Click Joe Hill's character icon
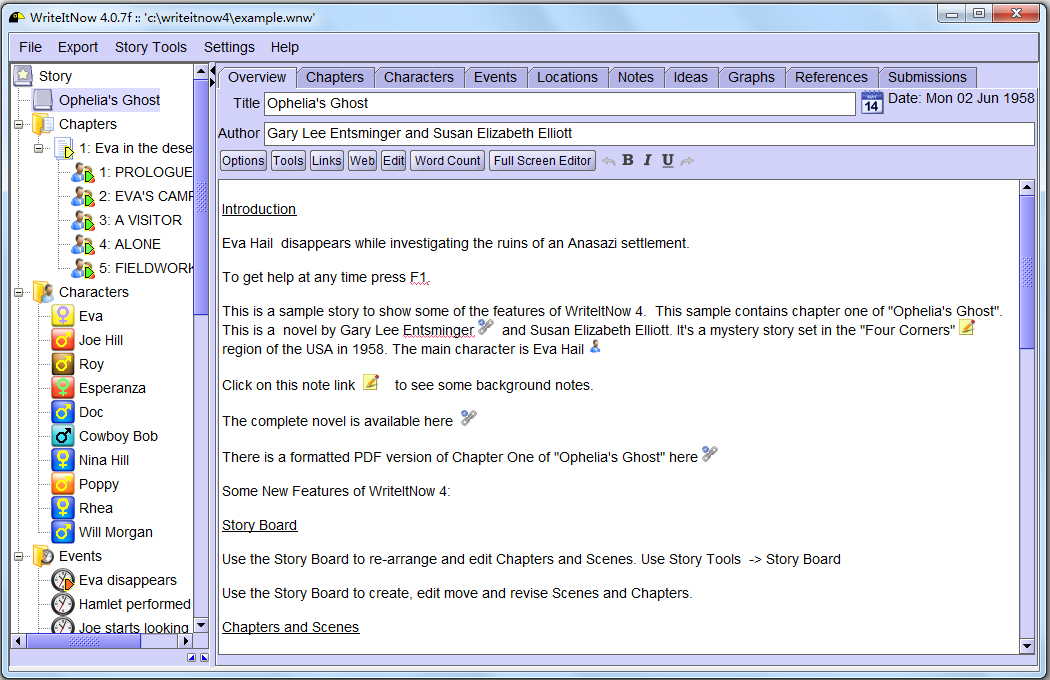Viewport: 1050px width, 680px height. tap(63, 340)
